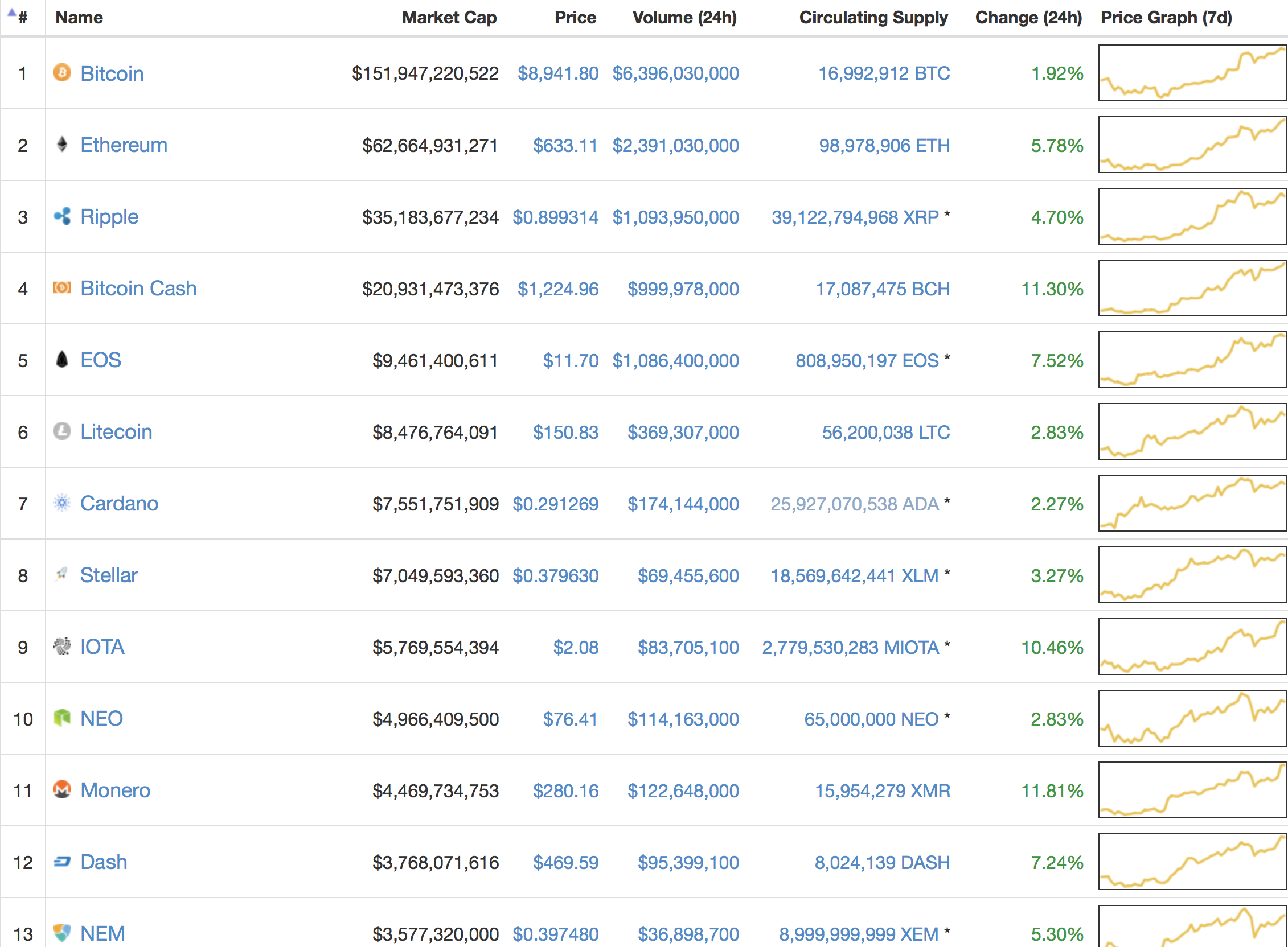The height and width of the screenshot is (947, 1288).
Task: Open EOS 7-day price graph
Action: (1192, 360)
